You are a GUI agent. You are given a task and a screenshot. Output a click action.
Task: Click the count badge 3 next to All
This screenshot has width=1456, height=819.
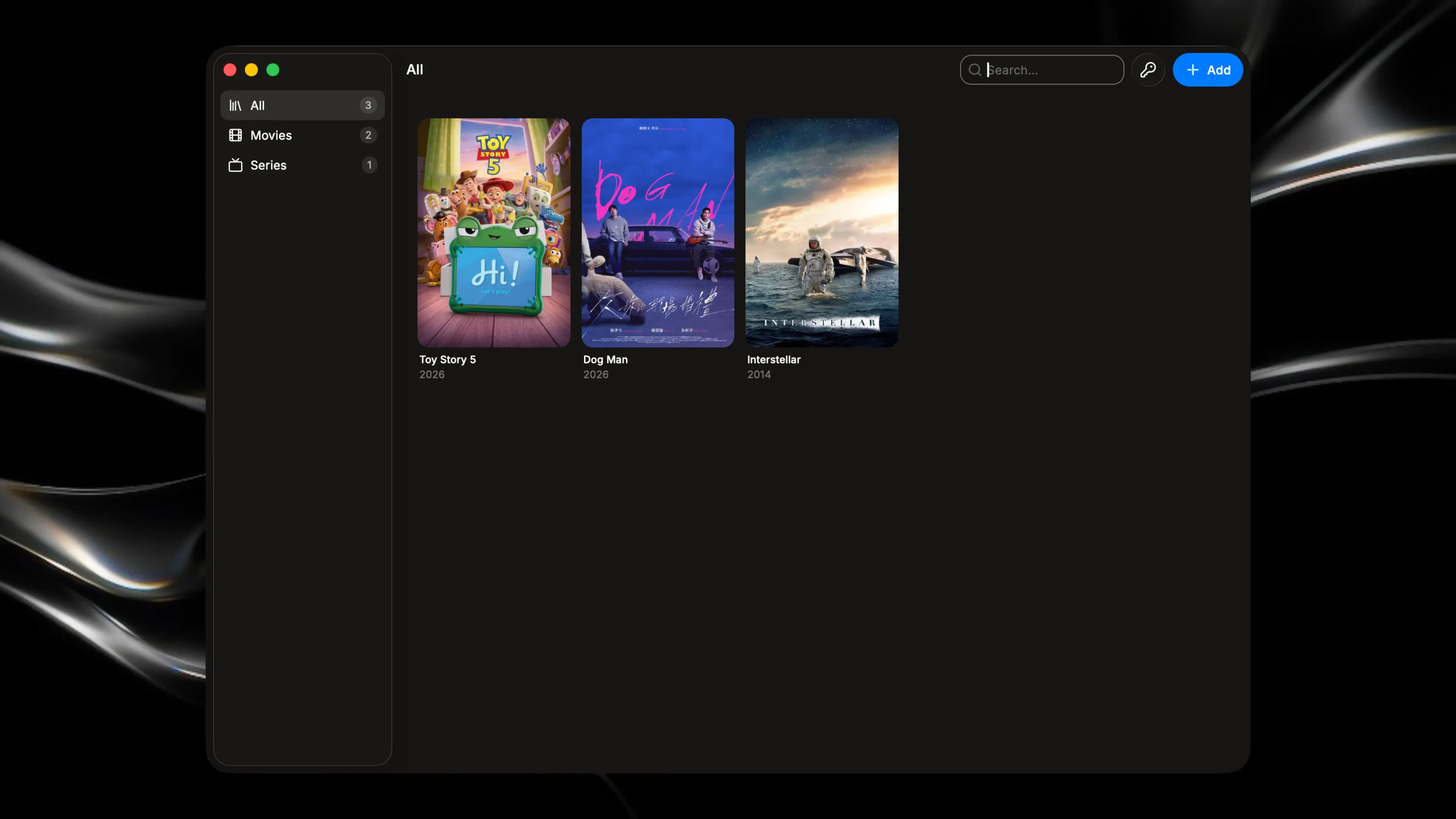coord(368,105)
